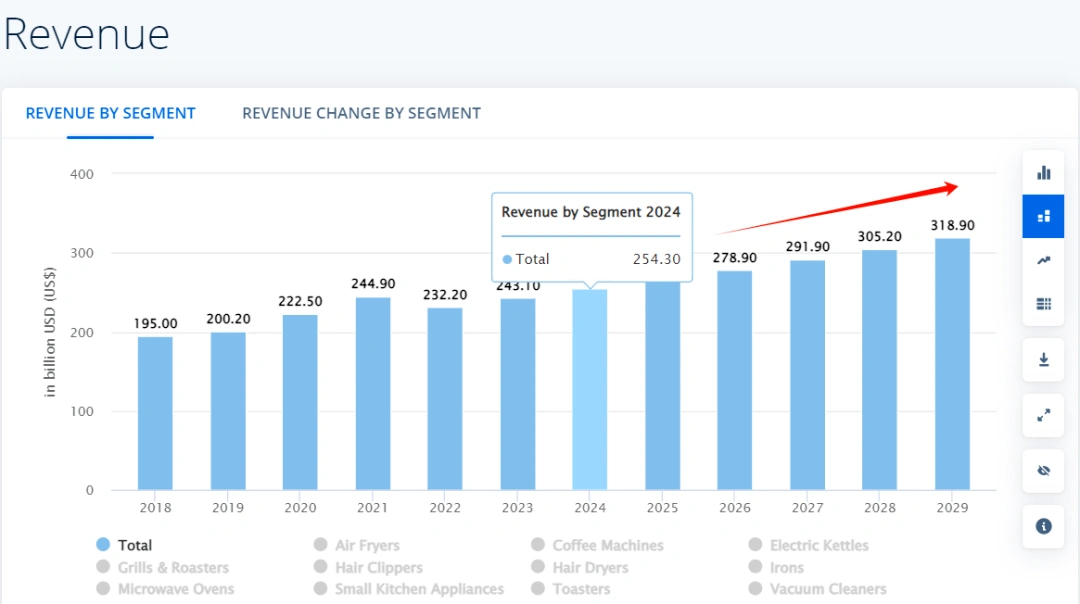Open the Revenue Change by Segment tab
The height and width of the screenshot is (604, 1080).
tap(361, 113)
